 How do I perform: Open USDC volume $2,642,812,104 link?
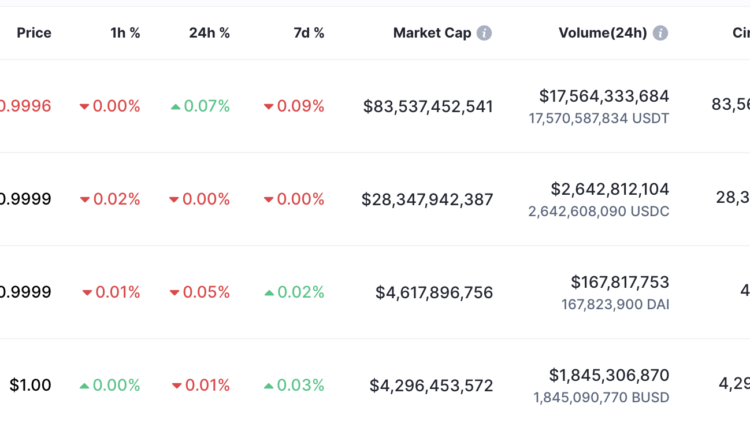point(610,189)
